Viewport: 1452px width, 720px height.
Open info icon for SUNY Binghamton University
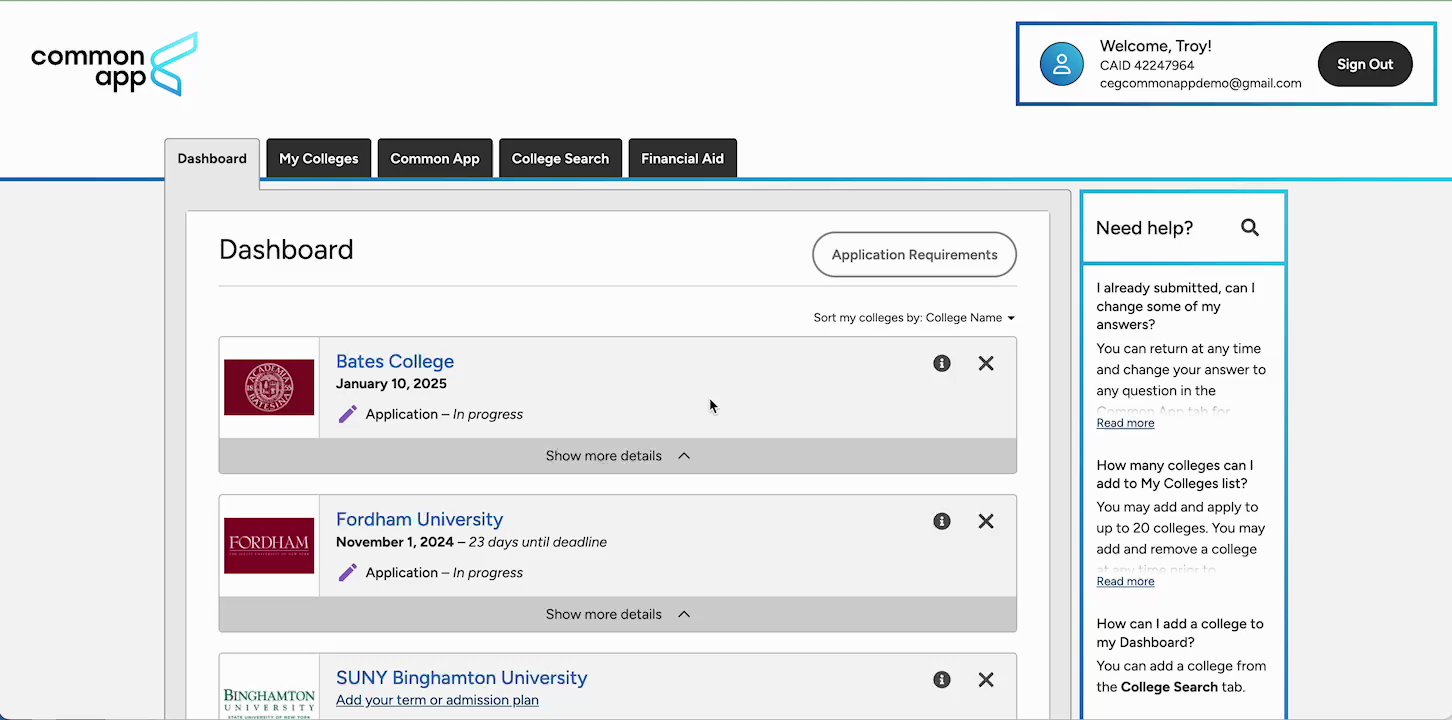[x=942, y=680]
